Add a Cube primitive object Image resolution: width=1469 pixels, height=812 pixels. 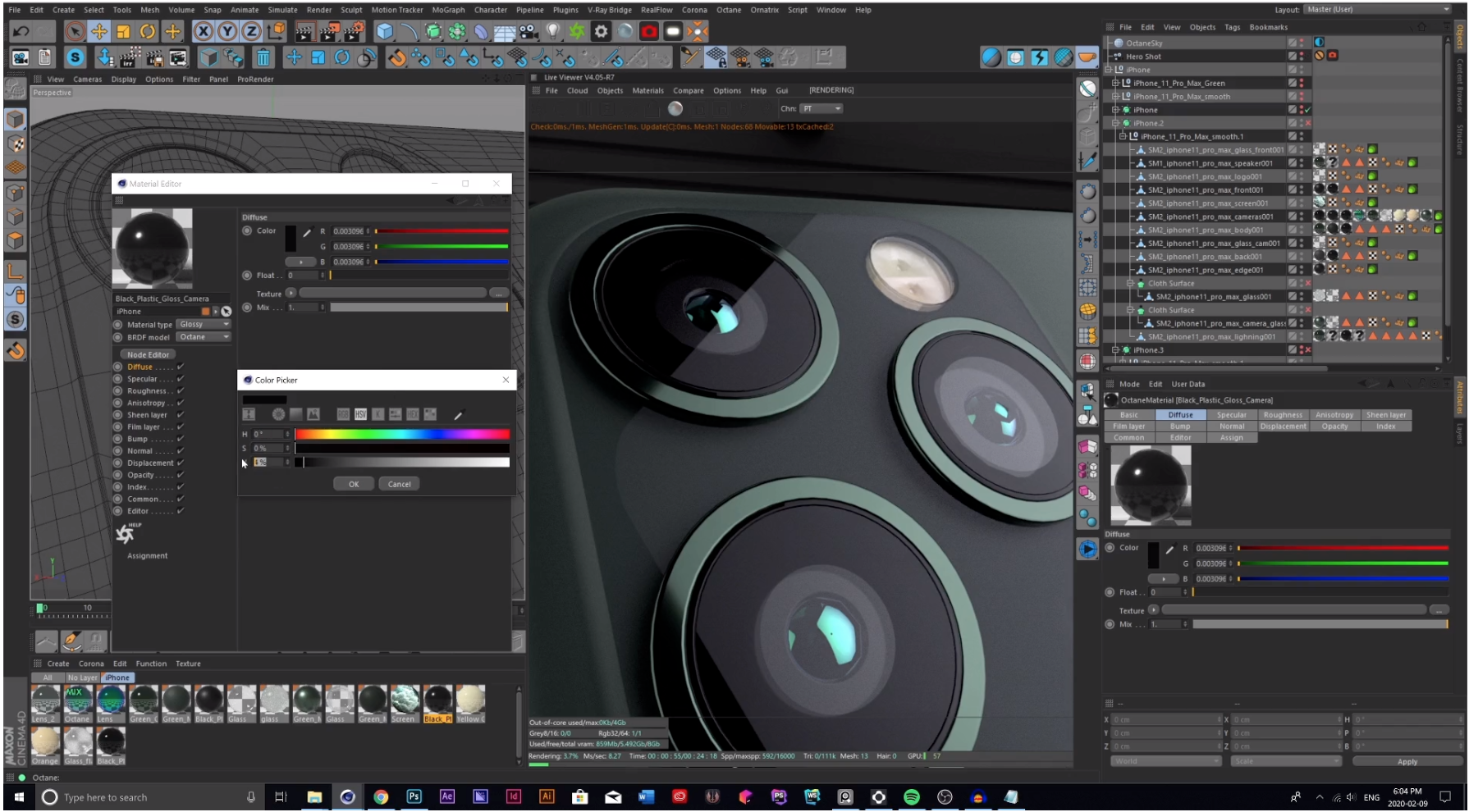(384, 31)
